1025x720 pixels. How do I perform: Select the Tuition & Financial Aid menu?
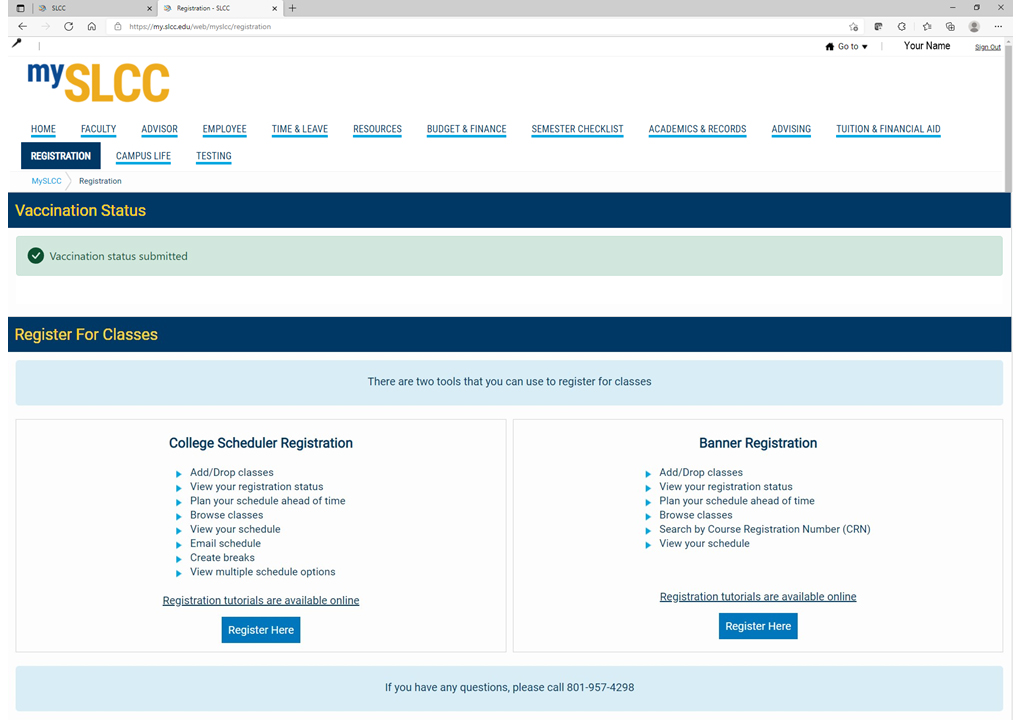click(x=888, y=129)
